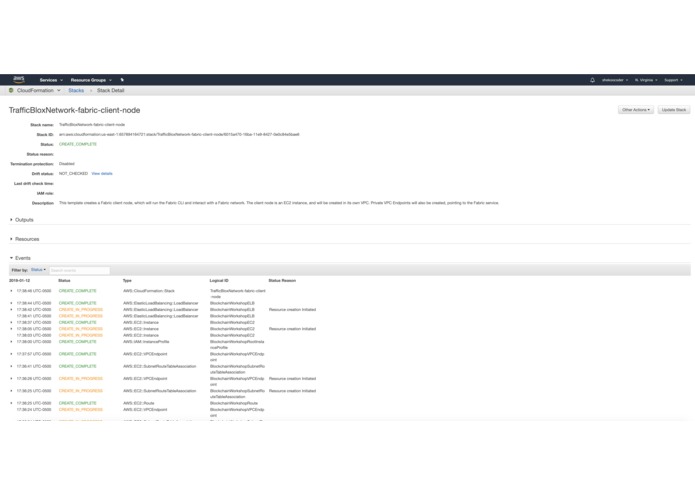Expand the 17:38:37 event row

11,323
